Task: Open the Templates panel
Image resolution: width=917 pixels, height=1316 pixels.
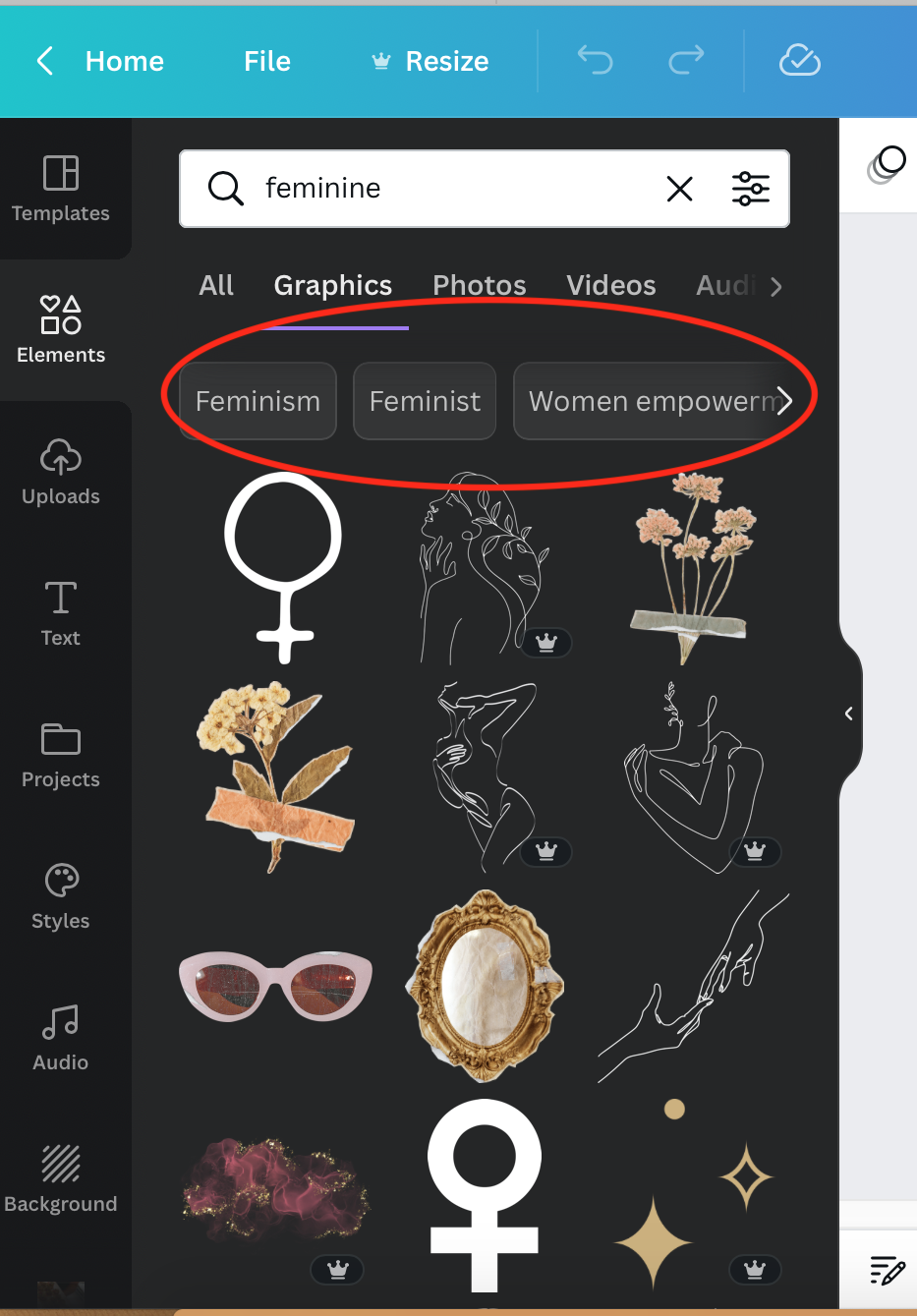Action: click(x=61, y=189)
